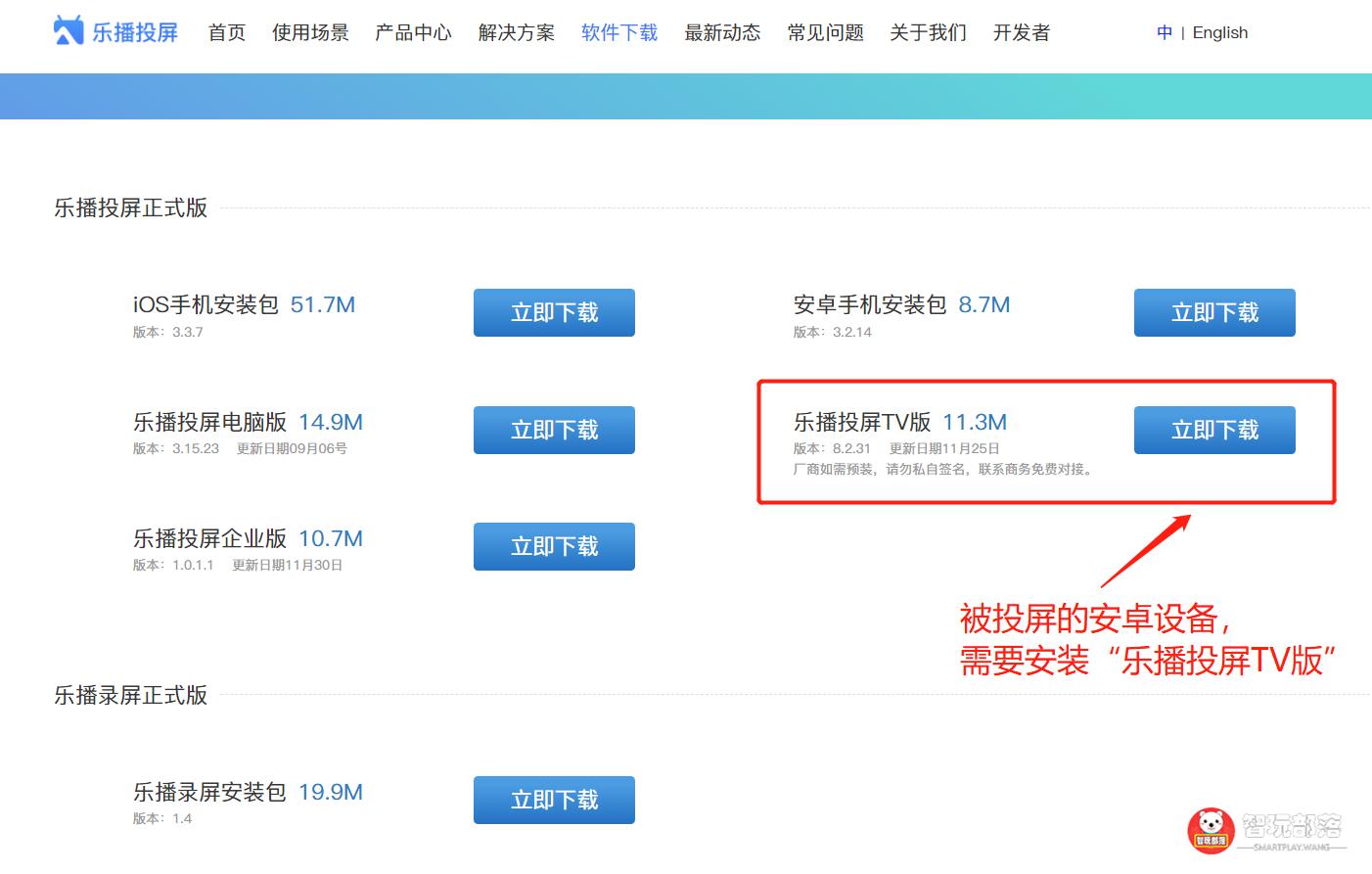Click the 更新日期11月30日 date text
This screenshot has height=874, width=1372.
point(287,565)
